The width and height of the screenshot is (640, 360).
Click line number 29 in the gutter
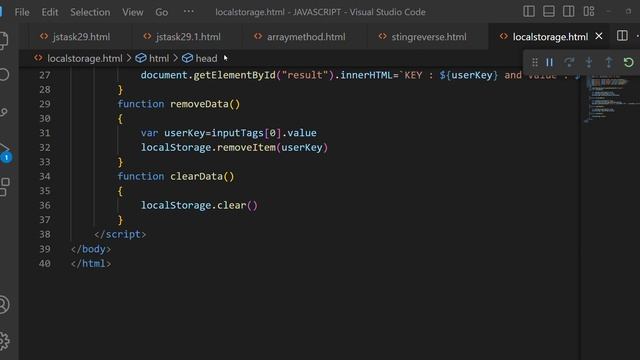click(x=44, y=104)
